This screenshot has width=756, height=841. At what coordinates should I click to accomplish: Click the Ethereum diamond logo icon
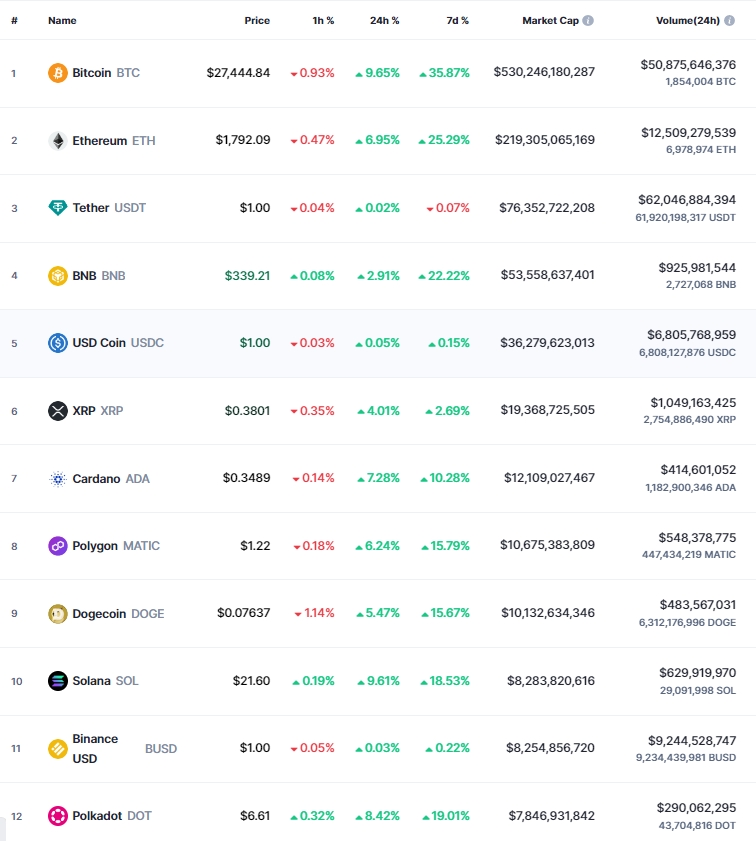(x=57, y=141)
